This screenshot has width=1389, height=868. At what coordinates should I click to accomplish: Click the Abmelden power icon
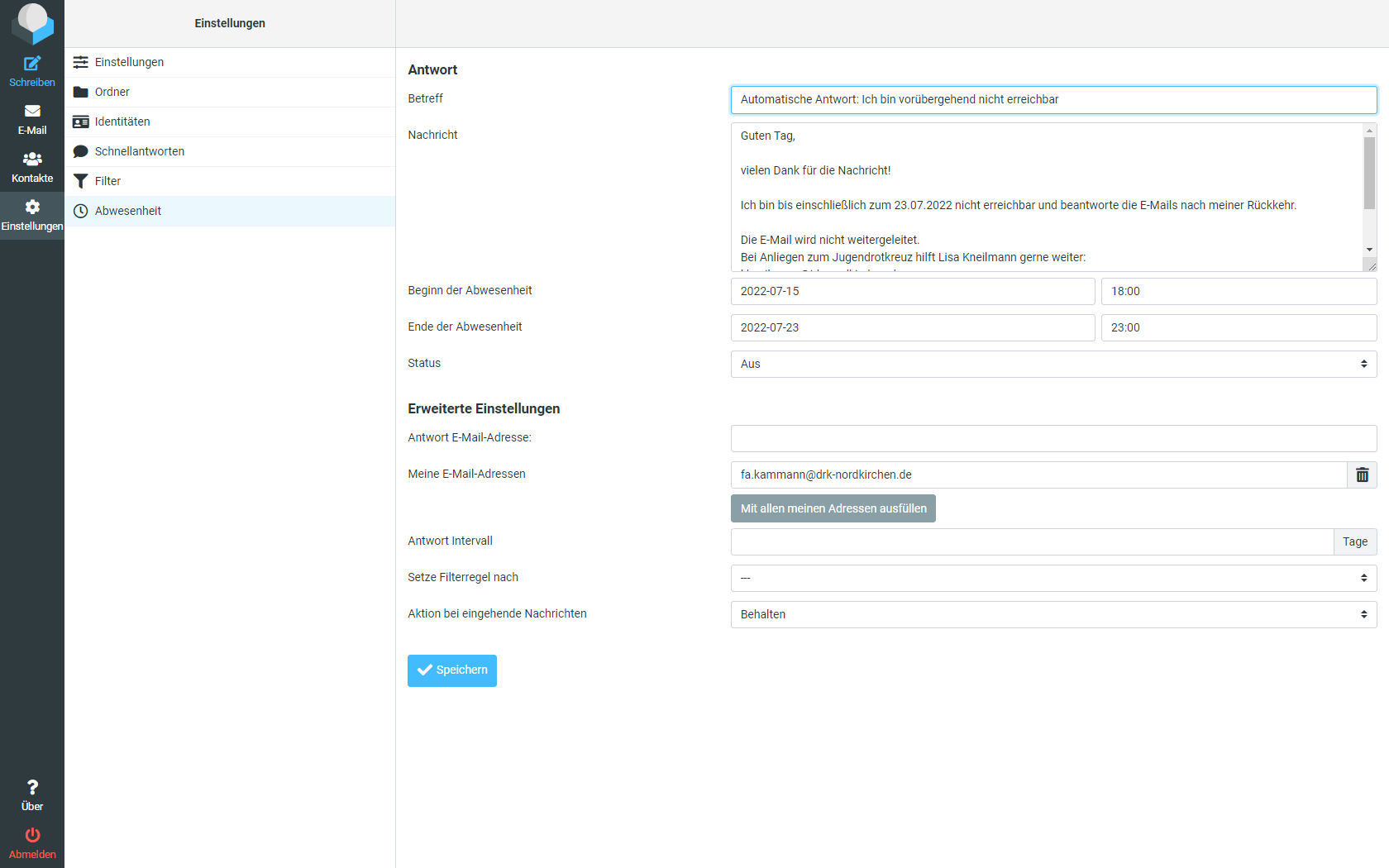coord(32,836)
